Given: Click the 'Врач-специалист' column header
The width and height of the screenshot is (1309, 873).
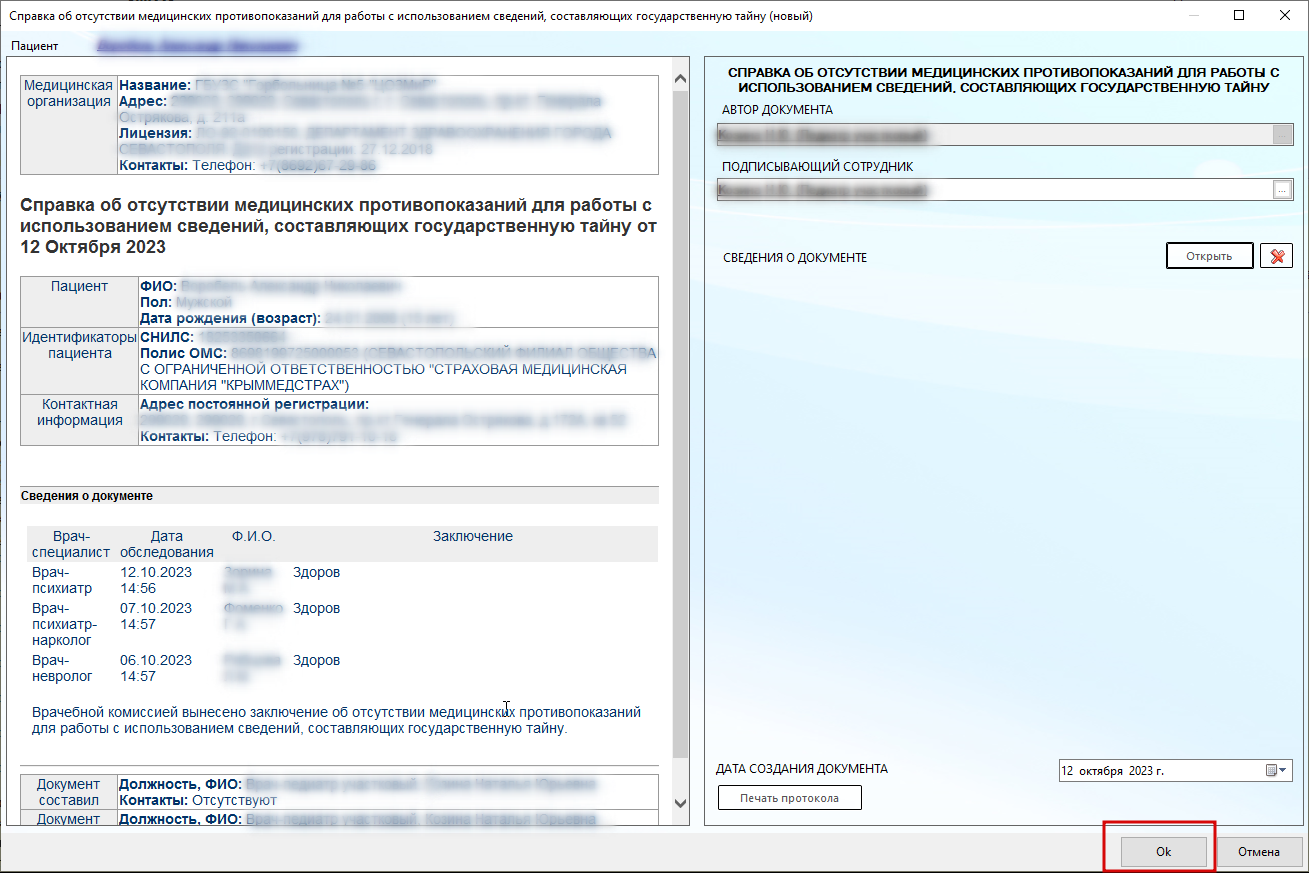Looking at the screenshot, I should [x=71, y=544].
